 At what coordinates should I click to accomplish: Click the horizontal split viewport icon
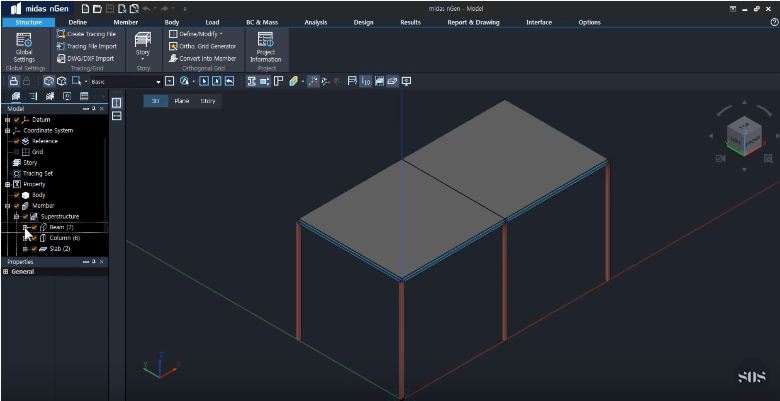coord(116,116)
